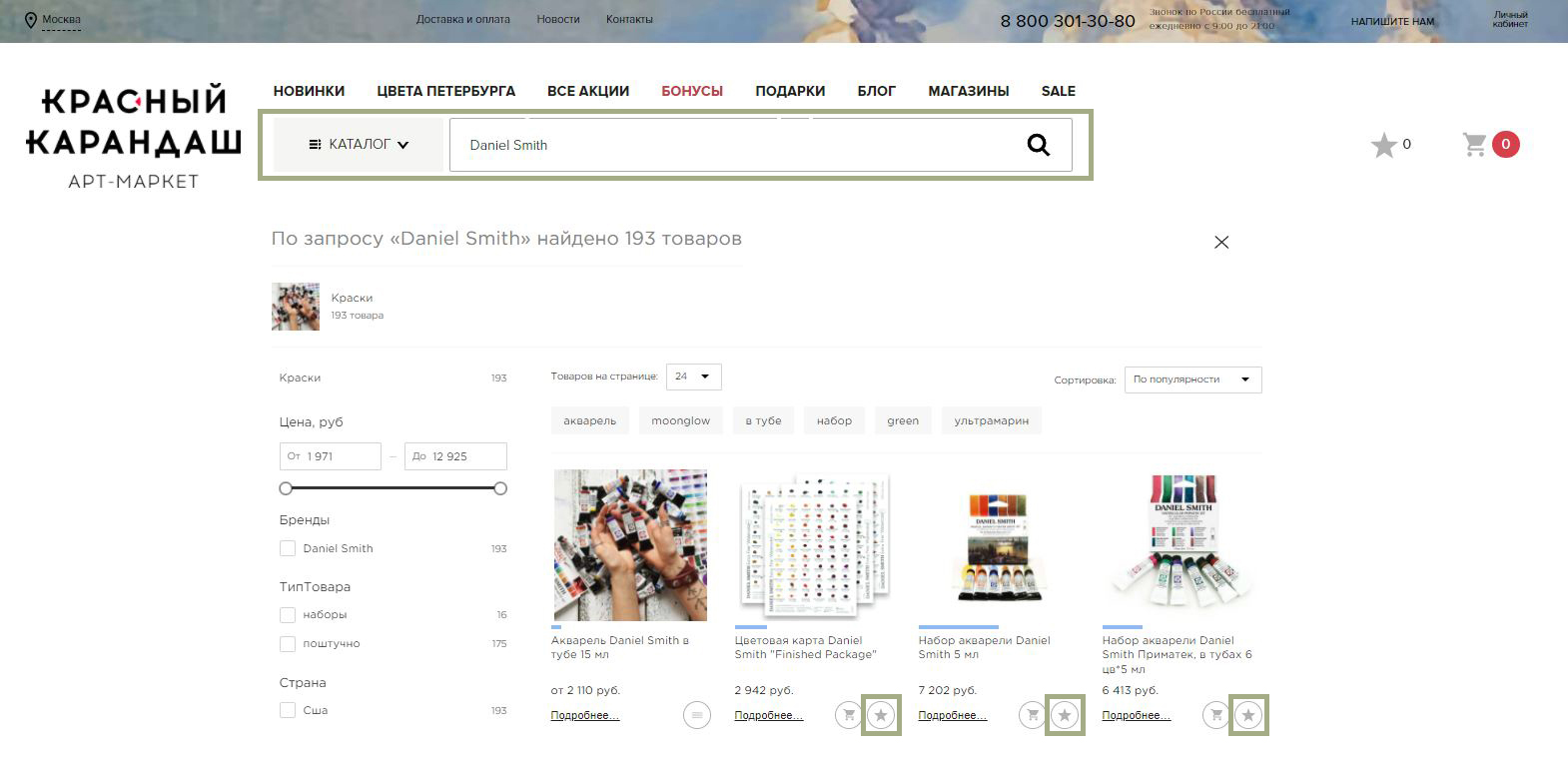This screenshot has width=1568, height=760.
Task: Click the minimum price field От 1 971
Action: [x=331, y=456]
